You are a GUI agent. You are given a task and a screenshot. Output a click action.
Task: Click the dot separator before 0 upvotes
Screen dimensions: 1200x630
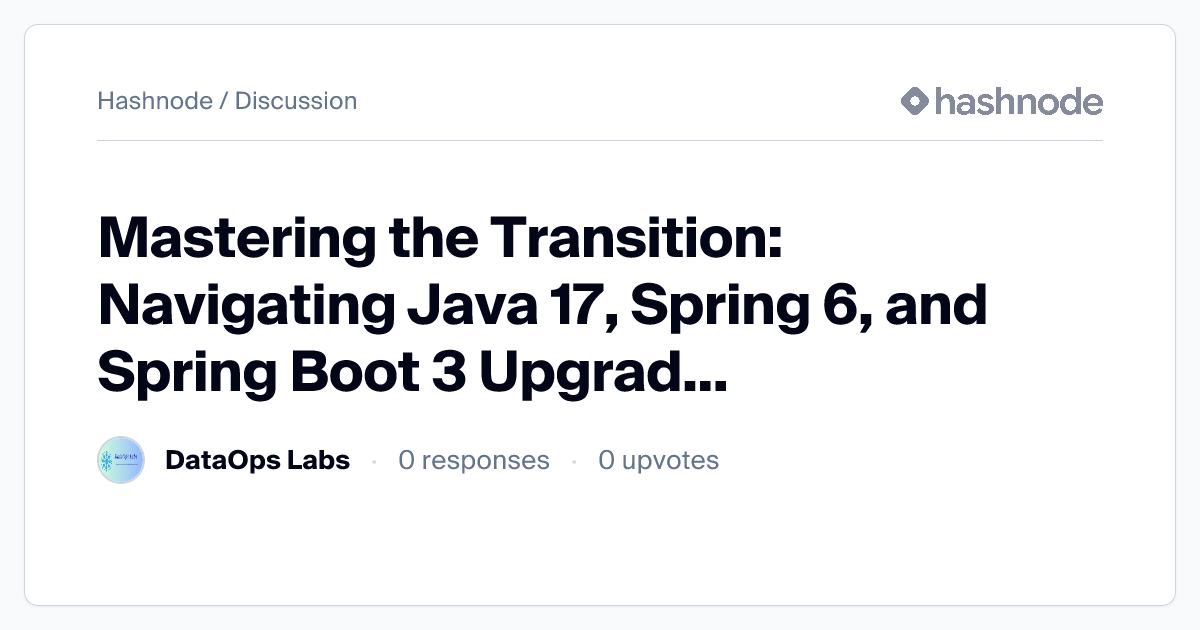(574, 461)
